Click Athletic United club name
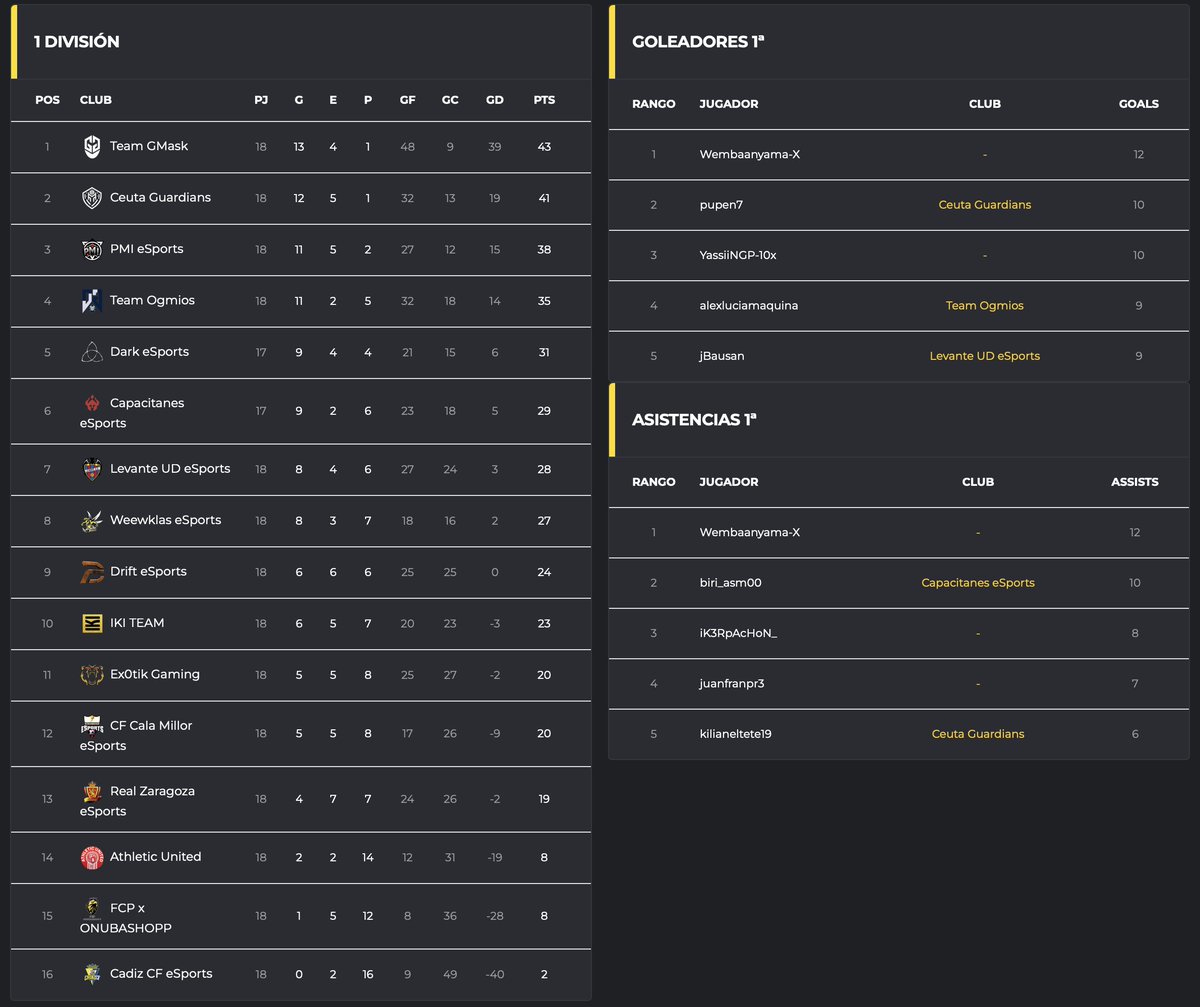 click(155, 857)
